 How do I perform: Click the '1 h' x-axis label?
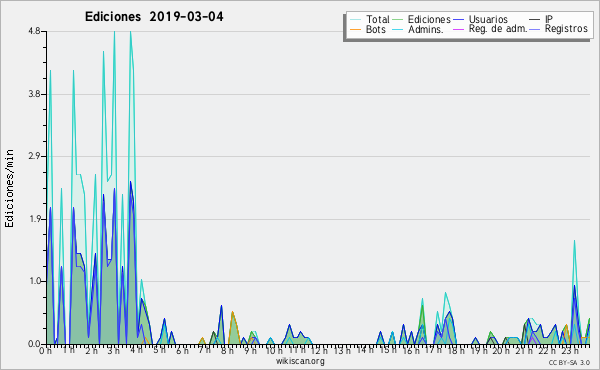tap(68, 350)
